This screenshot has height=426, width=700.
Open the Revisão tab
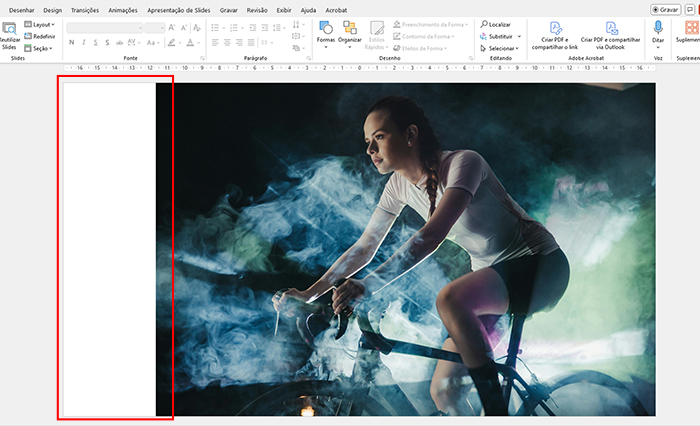click(x=257, y=10)
